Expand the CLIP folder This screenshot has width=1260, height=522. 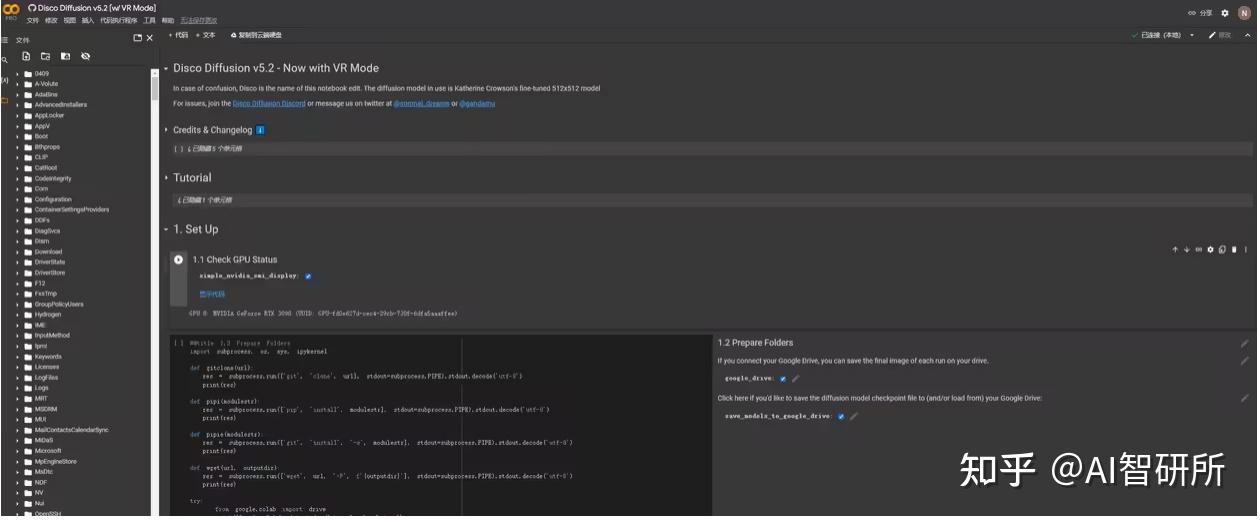(17, 157)
